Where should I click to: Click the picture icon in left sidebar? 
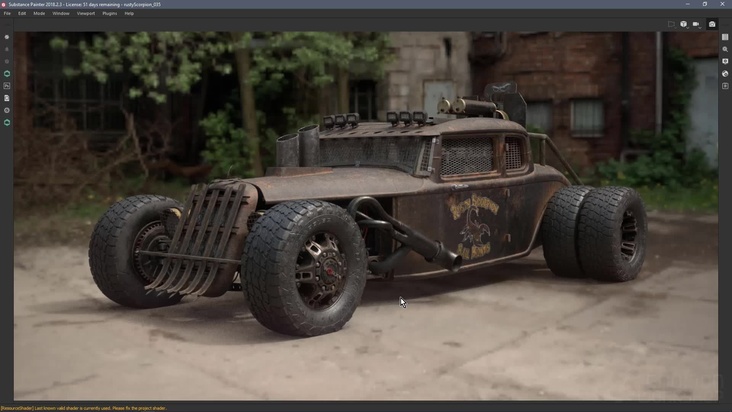[7, 86]
